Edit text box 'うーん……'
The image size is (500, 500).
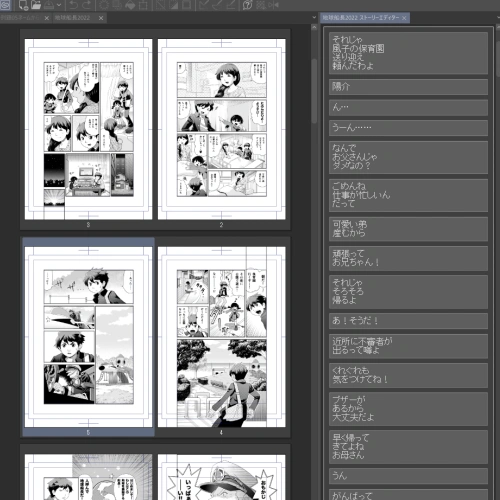[408, 128]
